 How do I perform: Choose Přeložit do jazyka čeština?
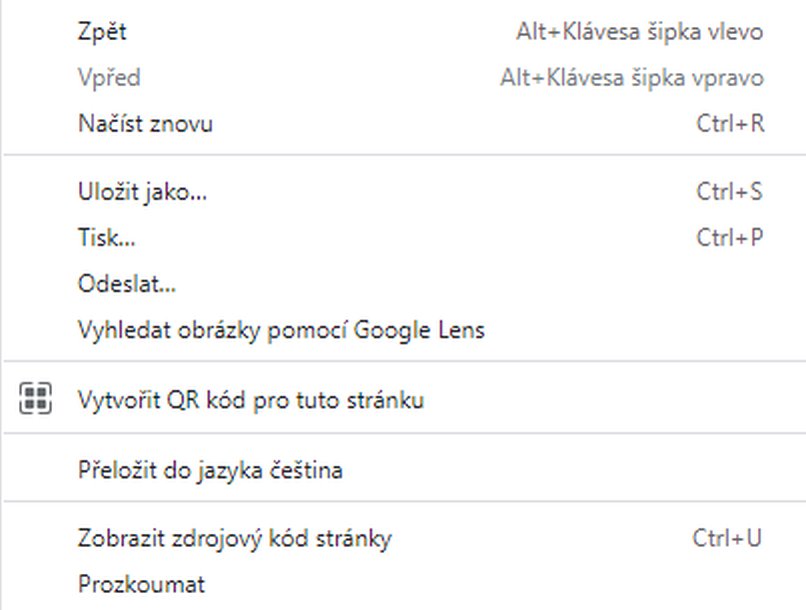[x=210, y=469]
